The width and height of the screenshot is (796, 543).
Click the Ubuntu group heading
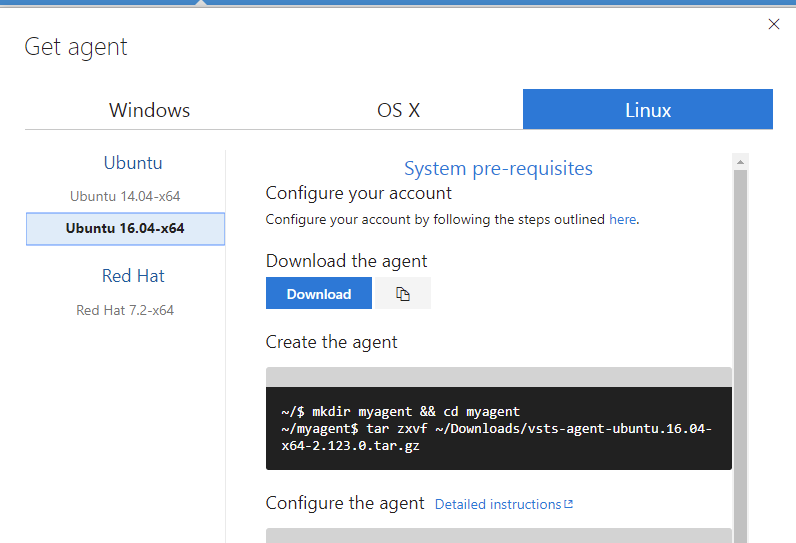133,162
